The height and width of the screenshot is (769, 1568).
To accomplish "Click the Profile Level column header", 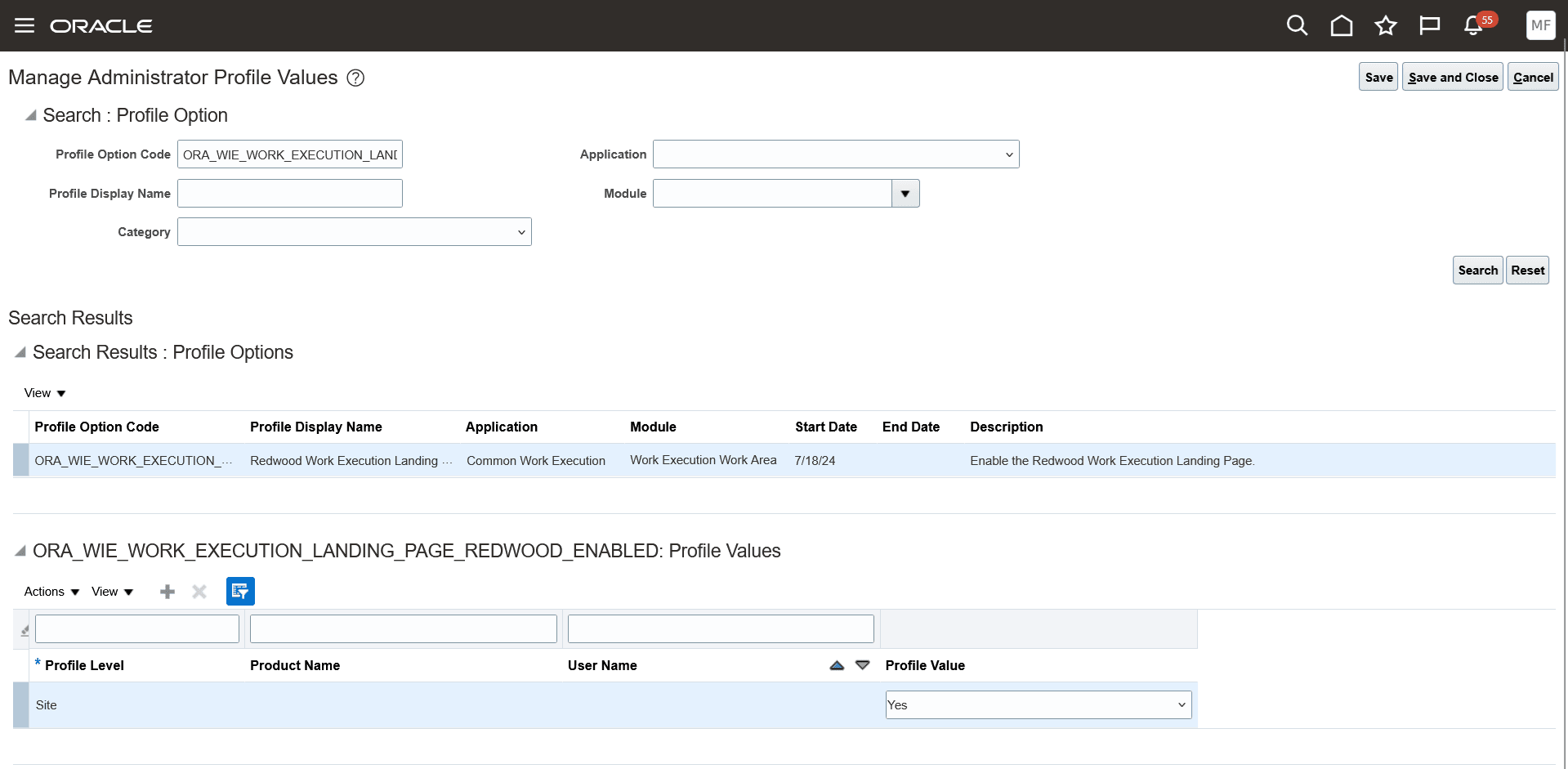I will coord(84,665).
